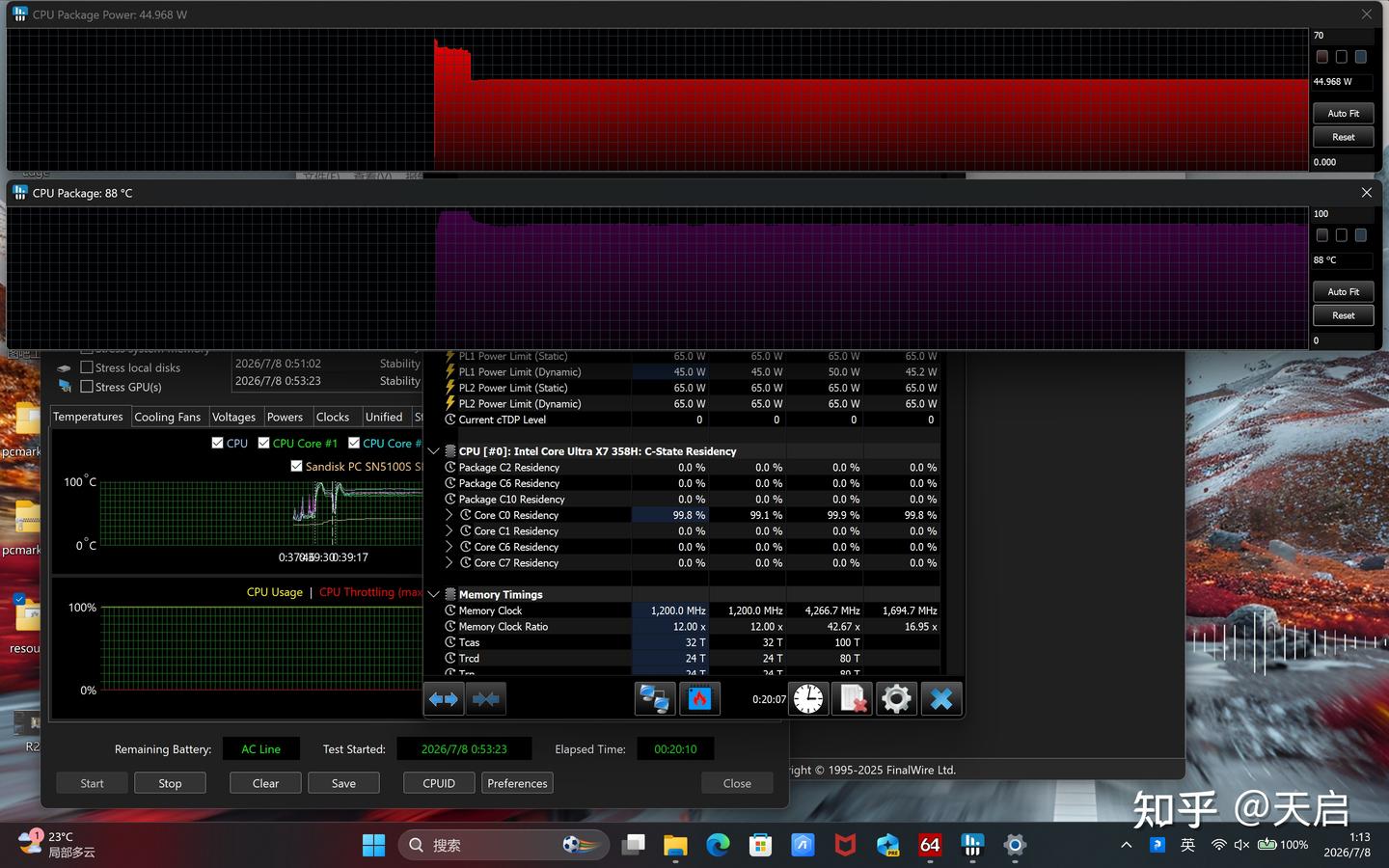Image resolution: width=1389 pixels, height=868 pixels.
Task: Switch to the Unified tab
Action: tap(384, 417)
